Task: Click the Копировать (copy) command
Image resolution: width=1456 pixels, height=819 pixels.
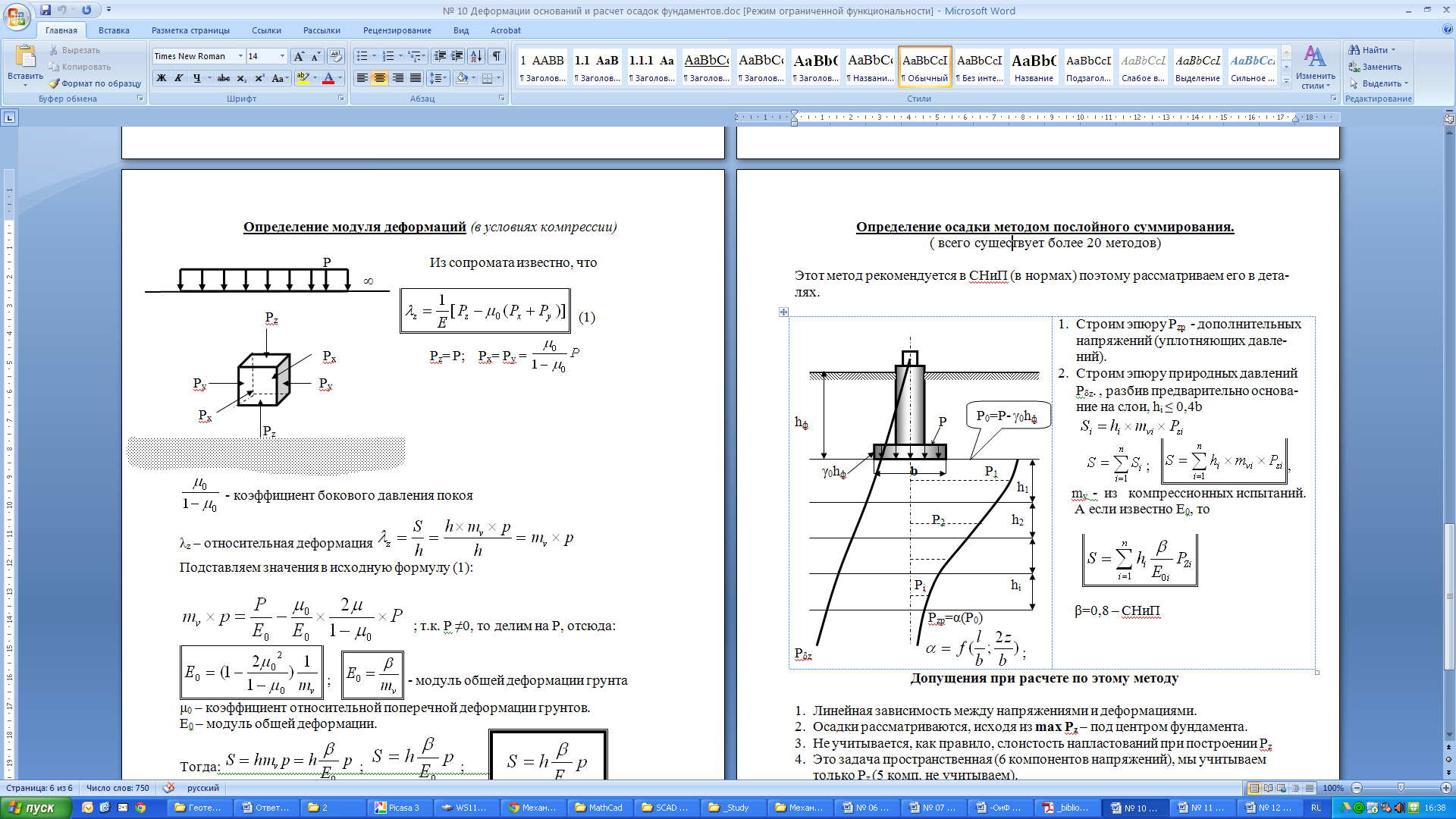Action: (x=80, y=67)
